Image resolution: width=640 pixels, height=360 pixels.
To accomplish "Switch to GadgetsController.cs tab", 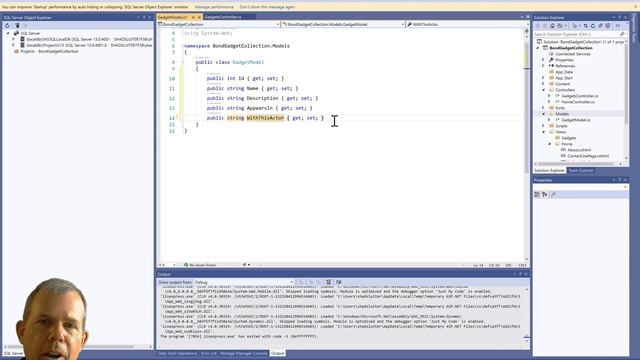I will pyautogui.click(x=223, y=17).
